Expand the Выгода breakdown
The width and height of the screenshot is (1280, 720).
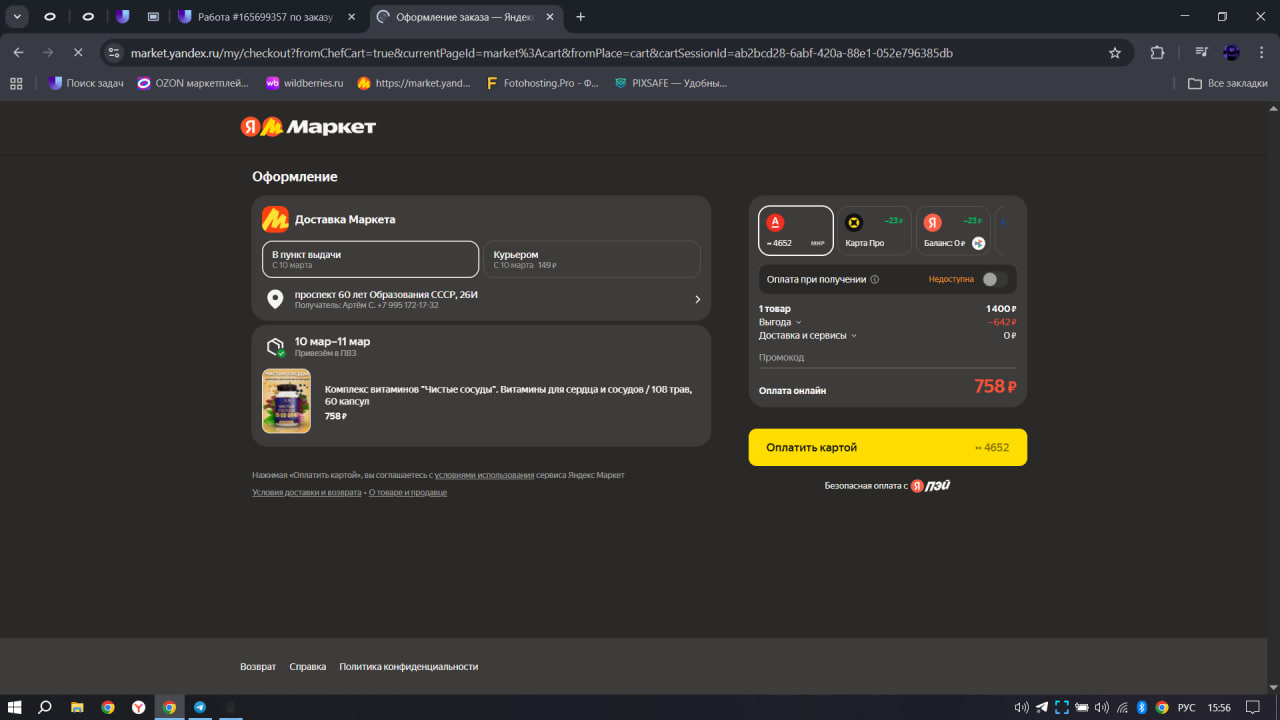[x=781, y=322]
